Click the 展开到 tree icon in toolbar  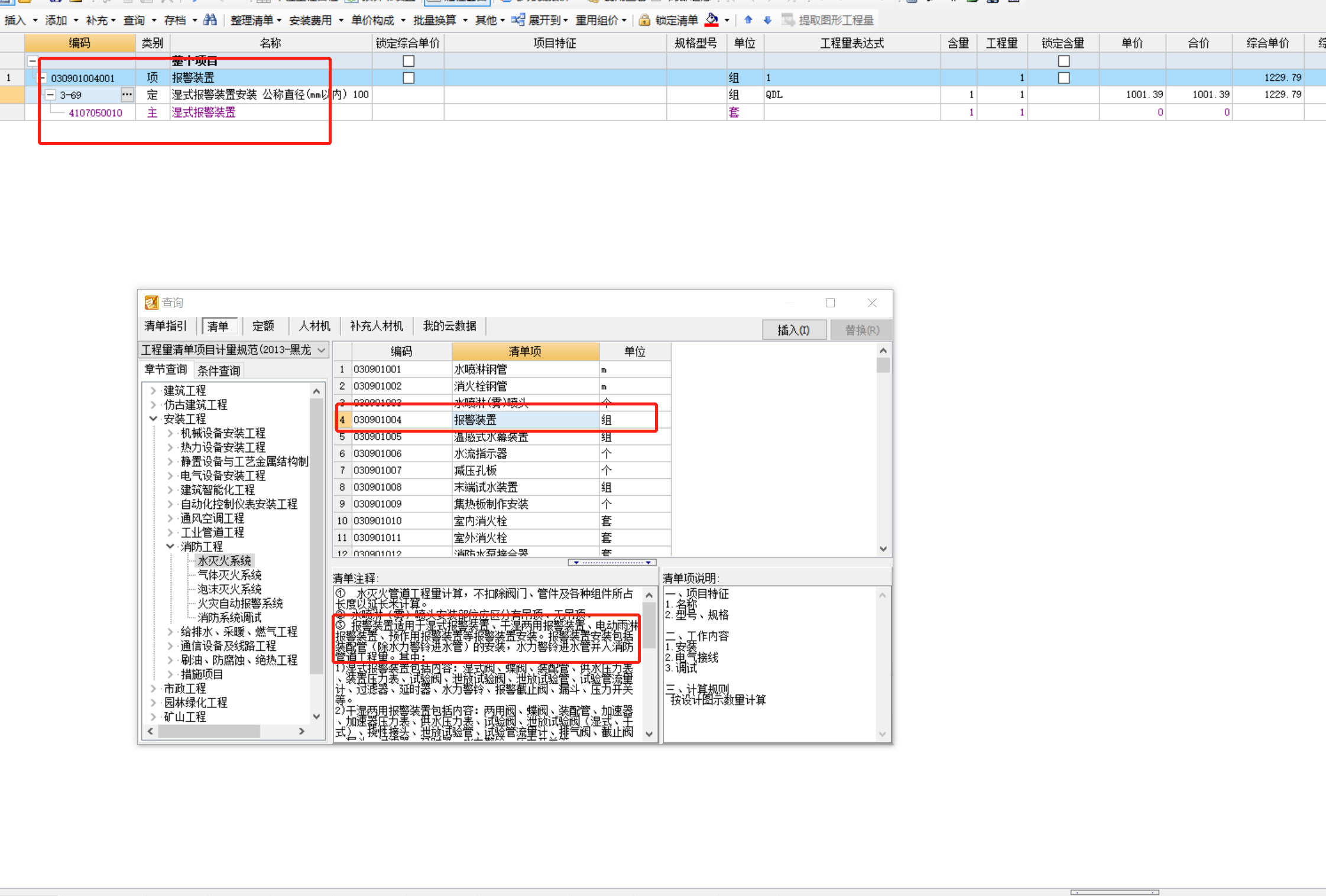(518, 20)
